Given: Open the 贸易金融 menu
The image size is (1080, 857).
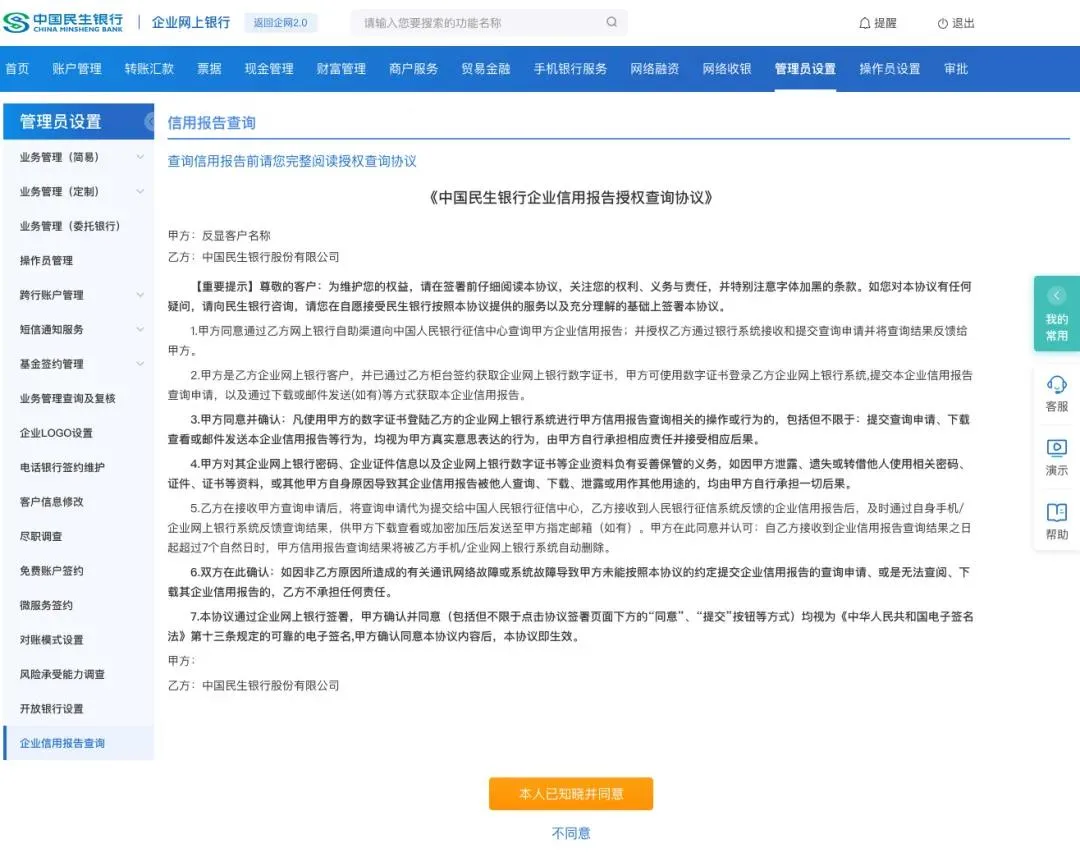Looking at the screenshot, I should 485,69.
